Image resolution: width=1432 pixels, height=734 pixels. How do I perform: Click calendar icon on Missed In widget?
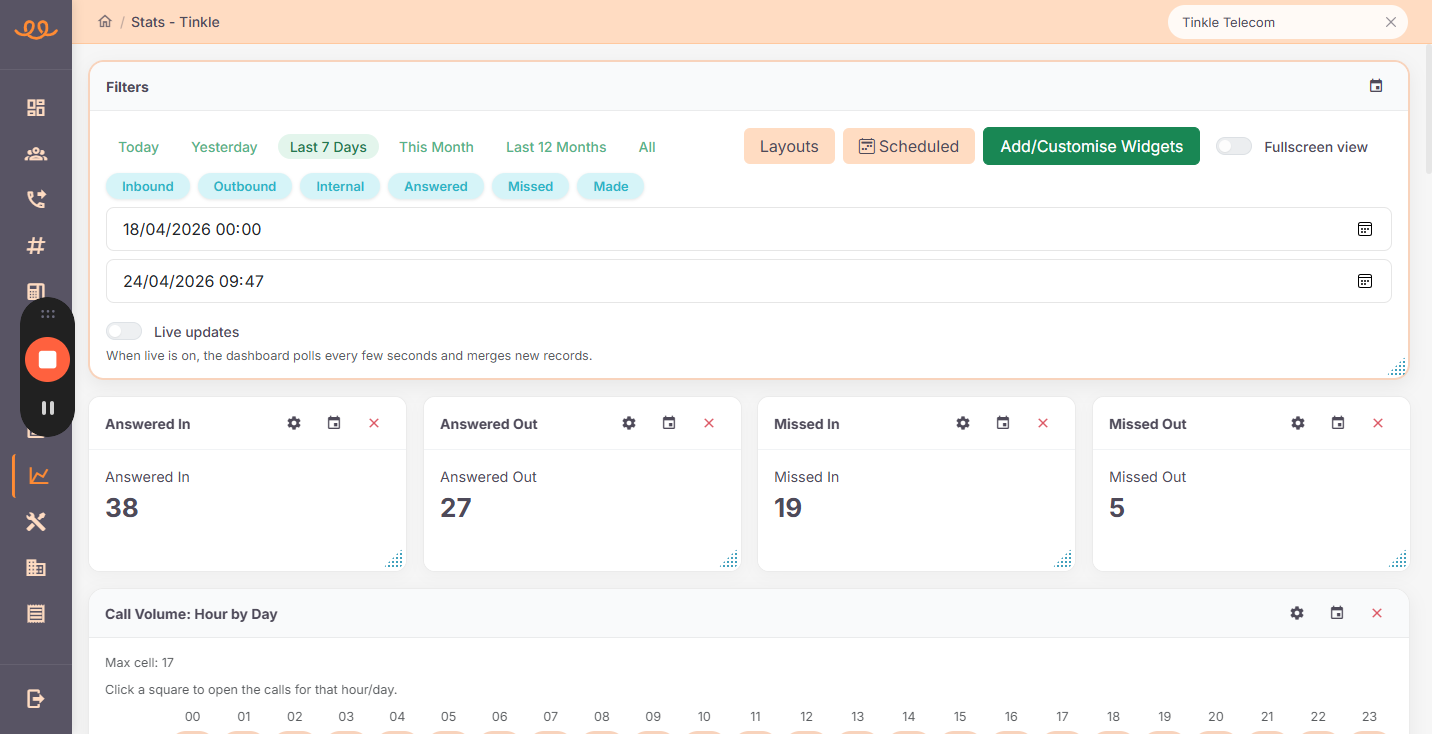pyautogui.click(x=1003, y=423)
